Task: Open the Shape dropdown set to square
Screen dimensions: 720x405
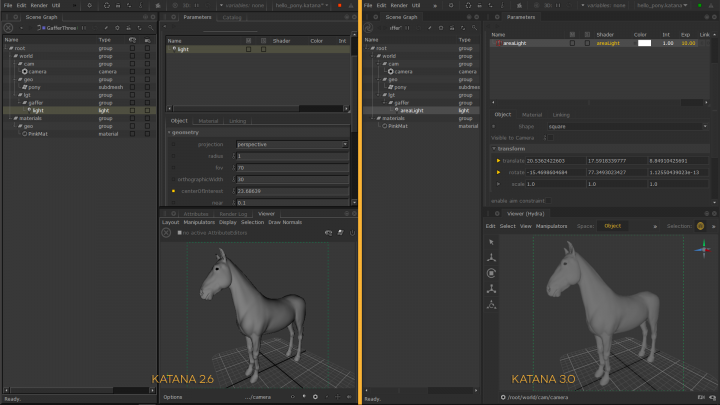Action: [x=625, y=126]
